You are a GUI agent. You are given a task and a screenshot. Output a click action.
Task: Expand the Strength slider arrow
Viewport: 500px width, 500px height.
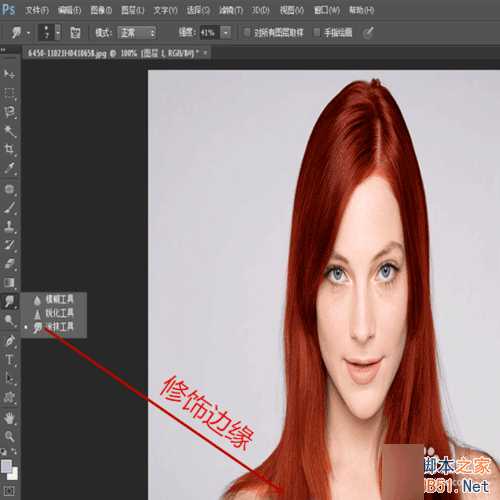226,33
